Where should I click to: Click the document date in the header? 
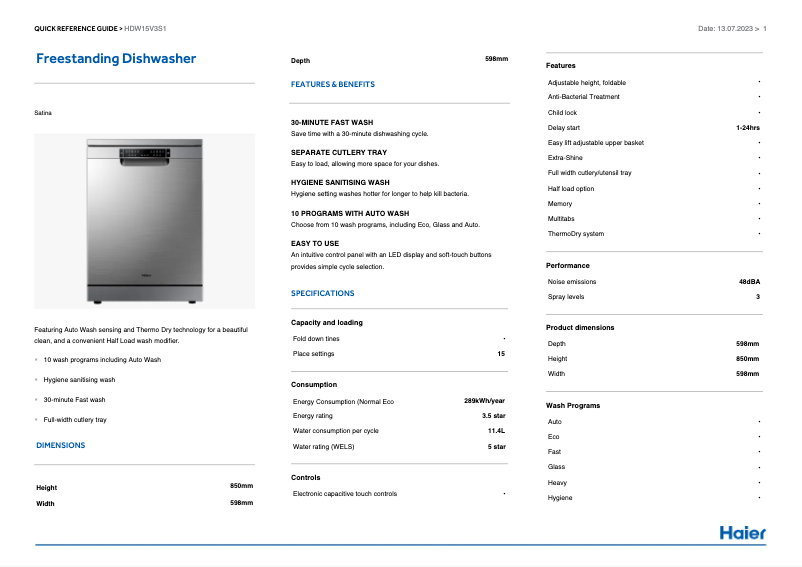[x=728, y=29]
